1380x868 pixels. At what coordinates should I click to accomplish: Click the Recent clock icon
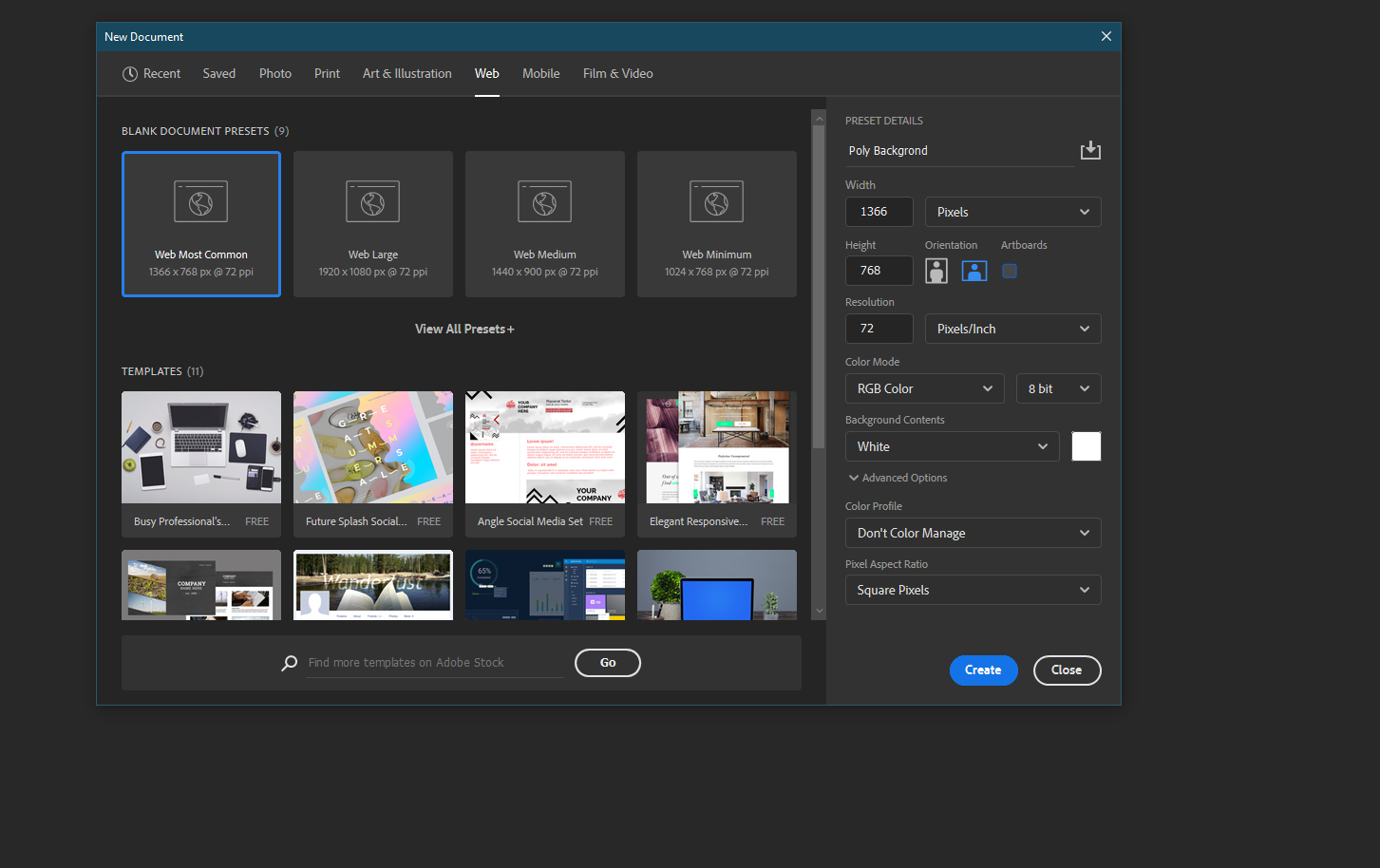click(x=130, y=74)
